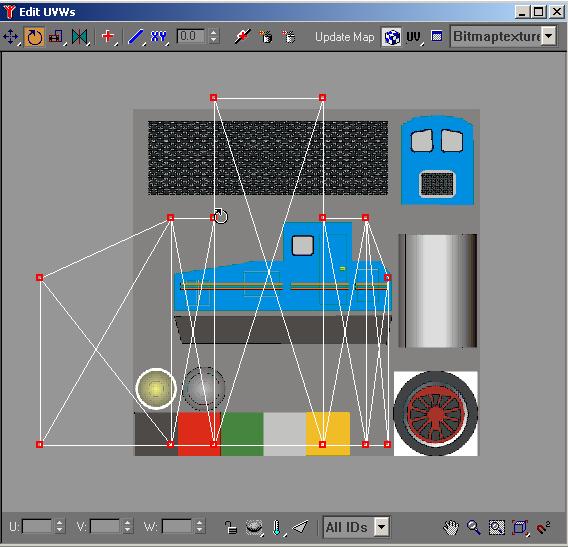Screen dimensions: 568x547
Task: Select the Move tool in toolbar
Action: tap(11, 37)
